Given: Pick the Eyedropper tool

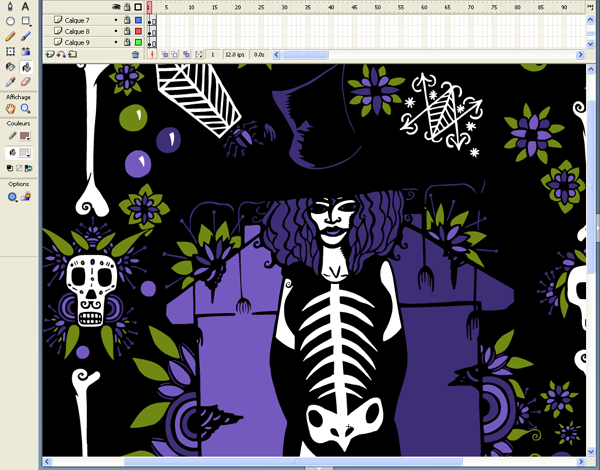Looking at the screenshot, I should [10, 81].
